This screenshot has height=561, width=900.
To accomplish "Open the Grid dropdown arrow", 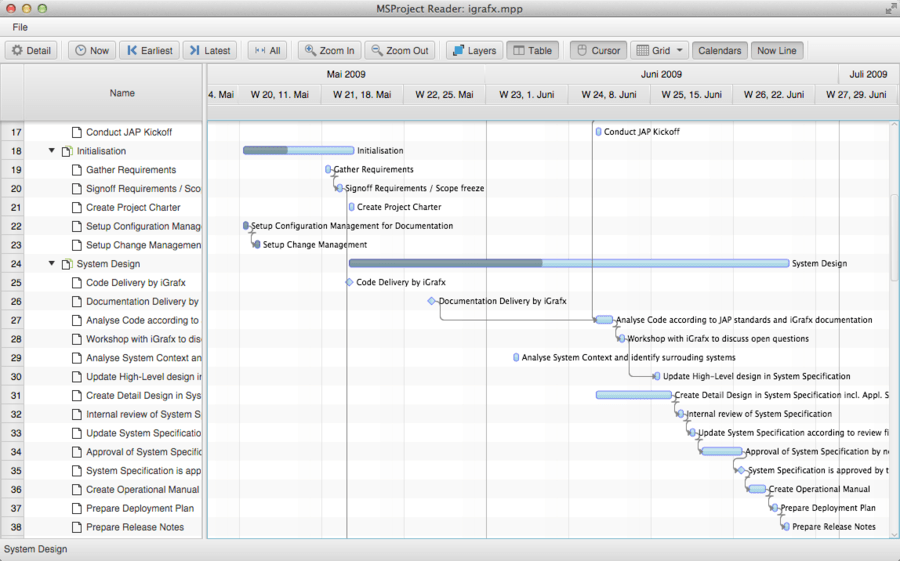I will tap(681, 50).
